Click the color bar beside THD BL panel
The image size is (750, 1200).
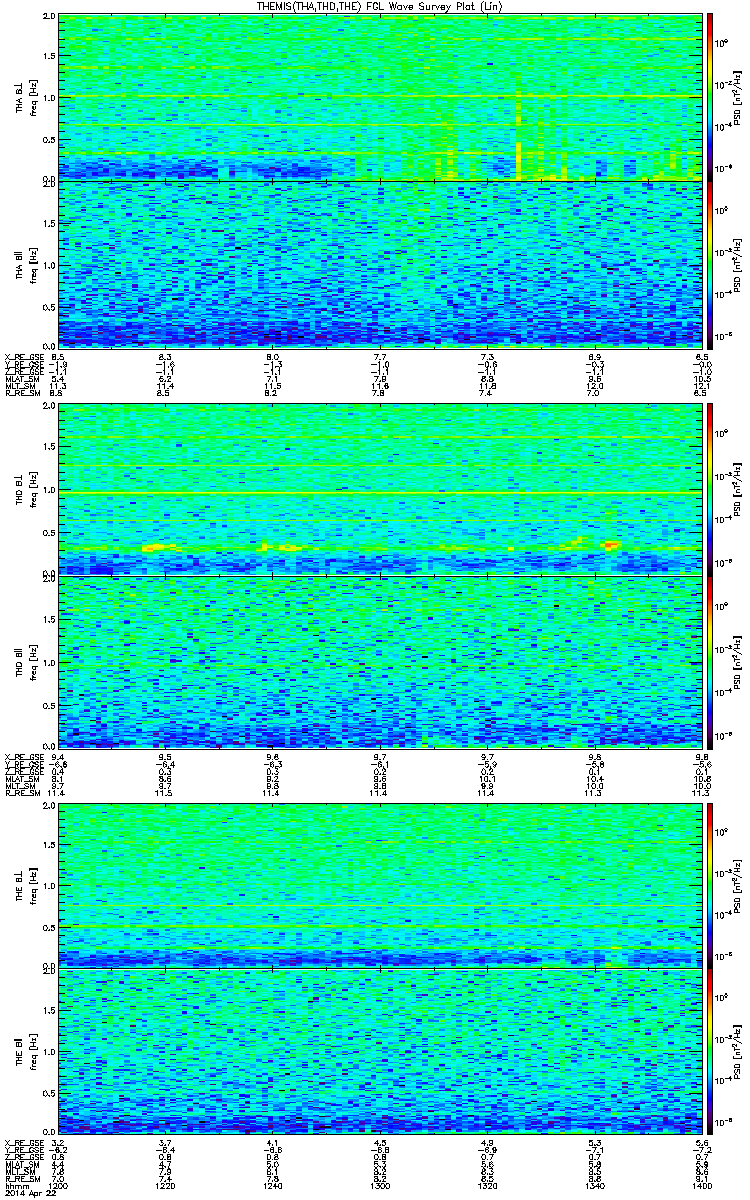(710, 489)
